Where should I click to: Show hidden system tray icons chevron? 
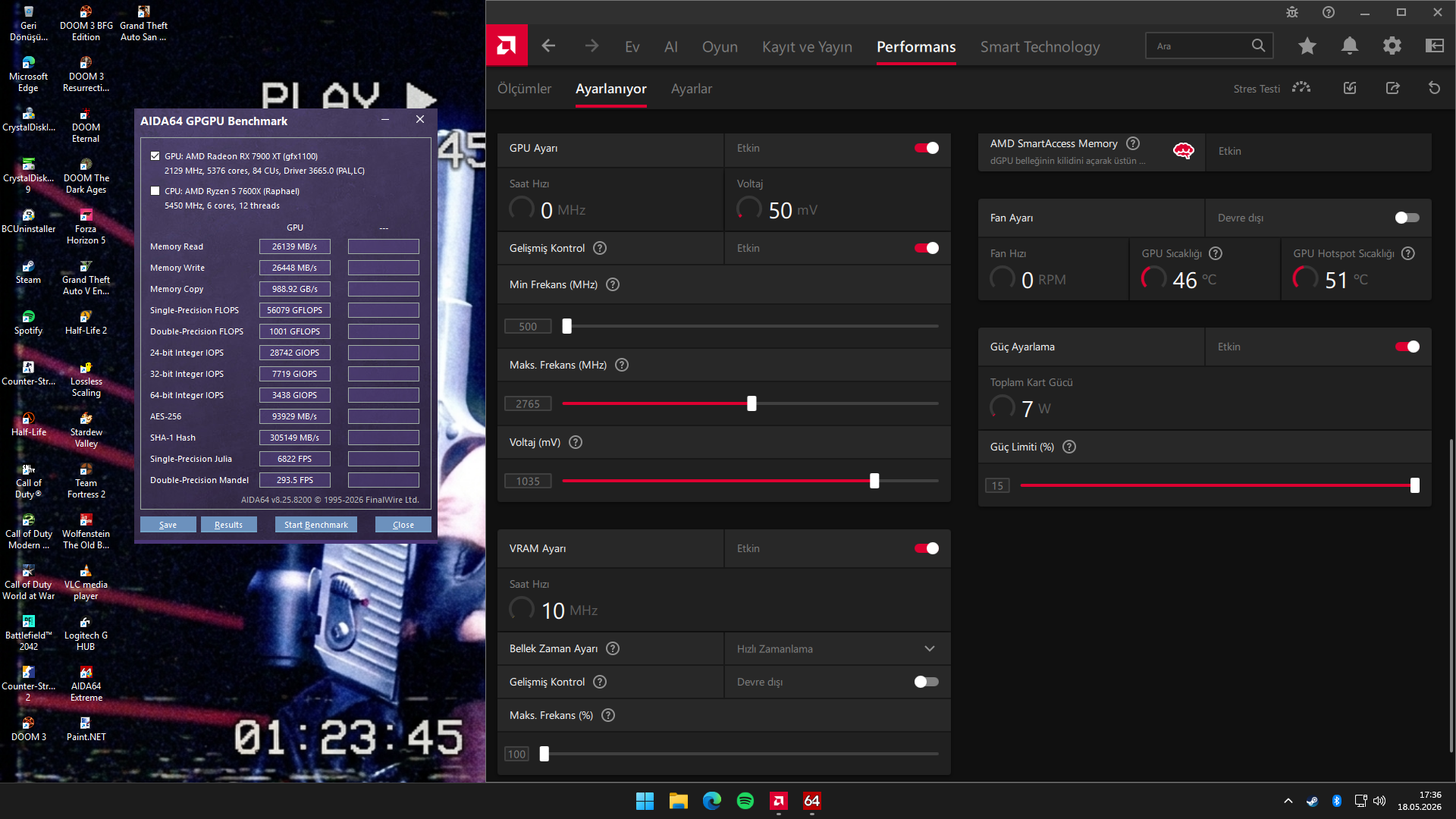point(1288,801)
